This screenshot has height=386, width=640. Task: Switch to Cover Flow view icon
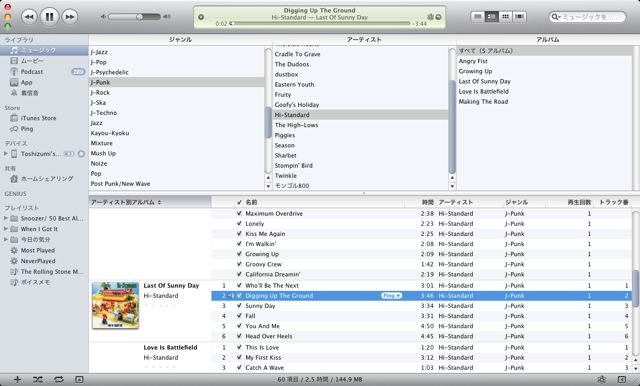519,17
